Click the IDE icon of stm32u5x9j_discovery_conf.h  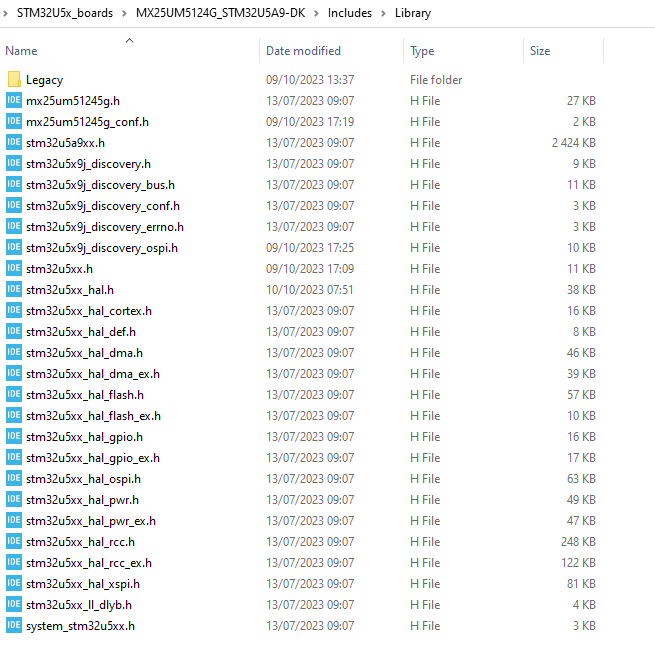(x=14, y=205)
